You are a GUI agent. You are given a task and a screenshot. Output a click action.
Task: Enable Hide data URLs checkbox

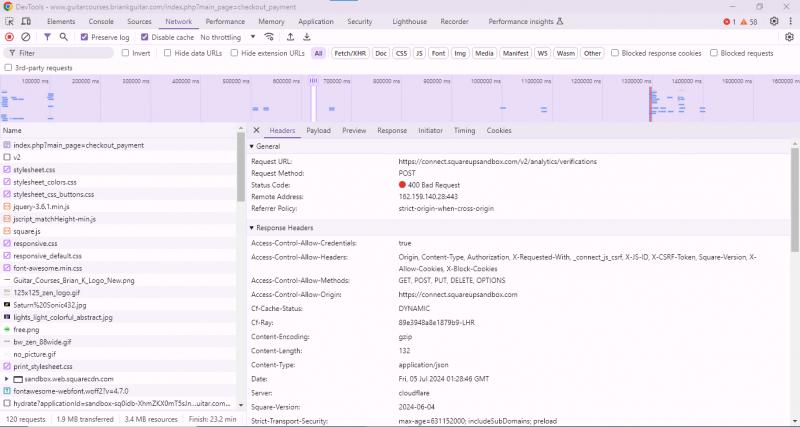tap(167, 53)
